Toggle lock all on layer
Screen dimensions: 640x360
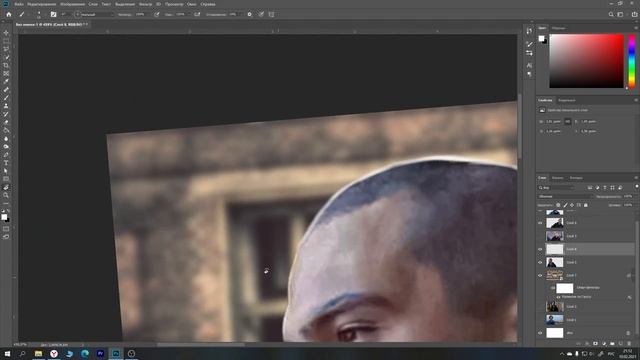coord(586,205)
